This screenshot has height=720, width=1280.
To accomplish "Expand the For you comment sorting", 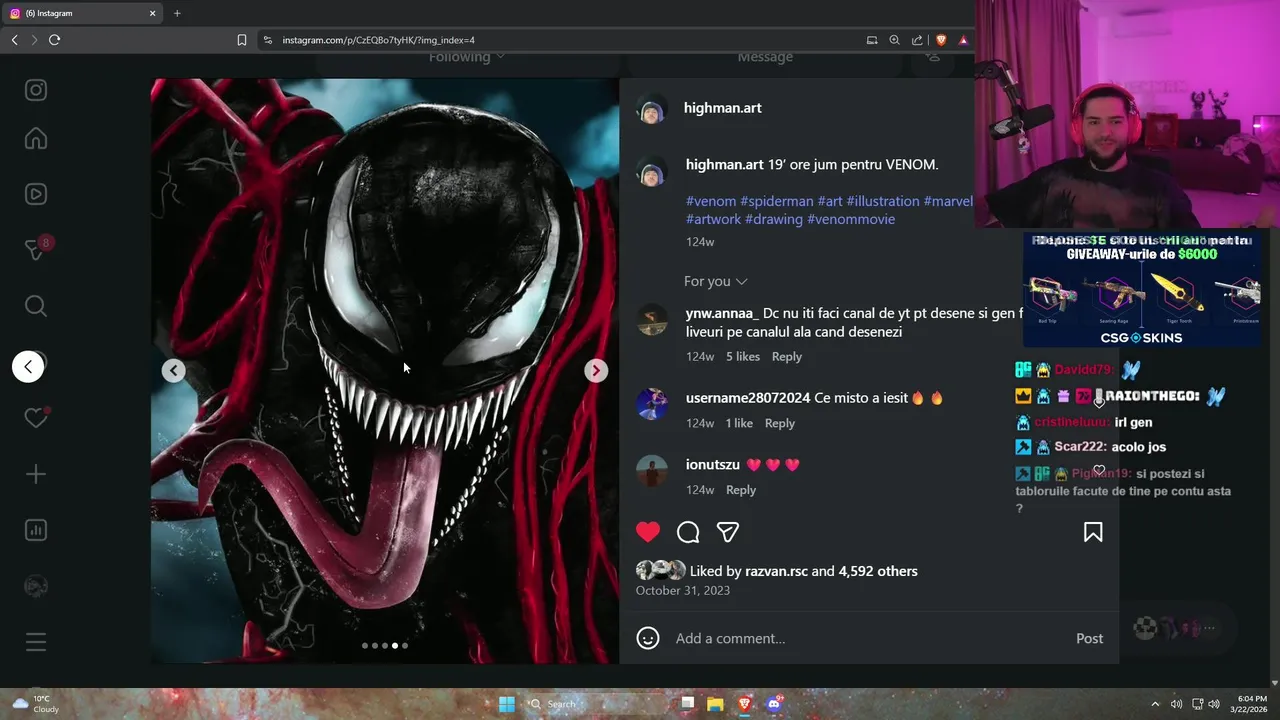I will (x=715, y=281).
